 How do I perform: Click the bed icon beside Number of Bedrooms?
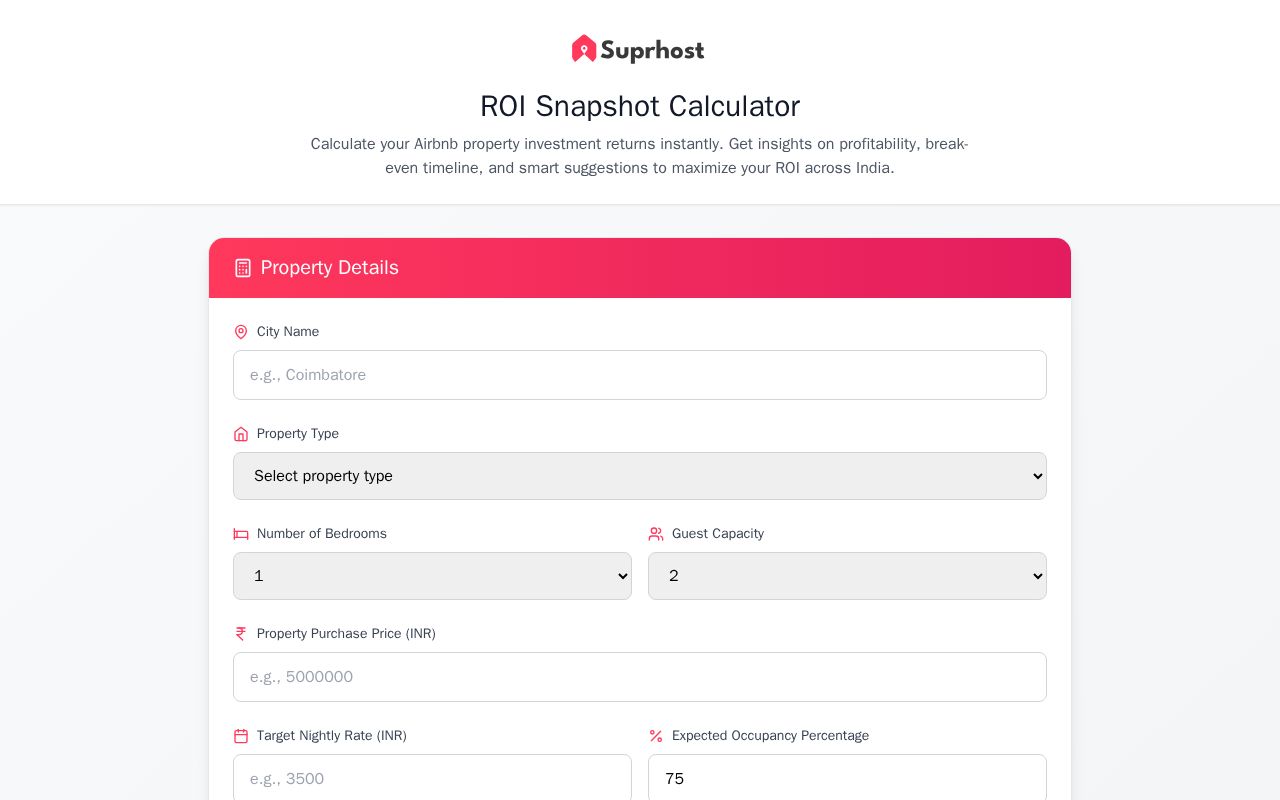point(241,534)
